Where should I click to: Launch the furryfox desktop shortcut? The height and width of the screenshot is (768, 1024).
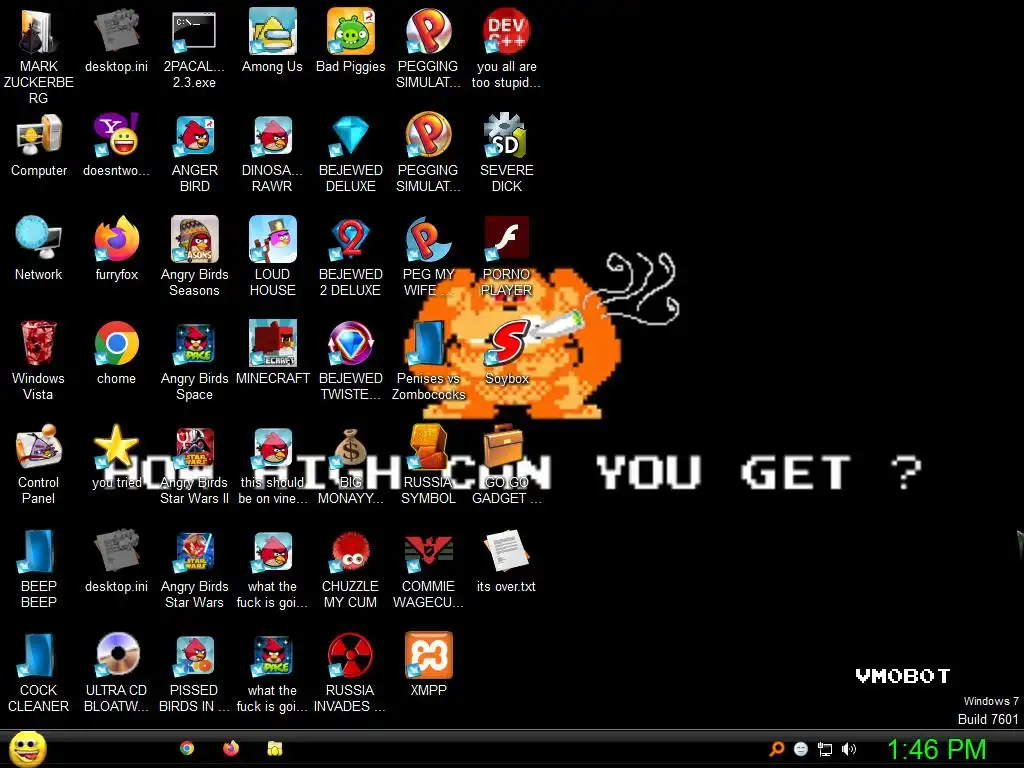pyautogui.click(x=116, y=239)
